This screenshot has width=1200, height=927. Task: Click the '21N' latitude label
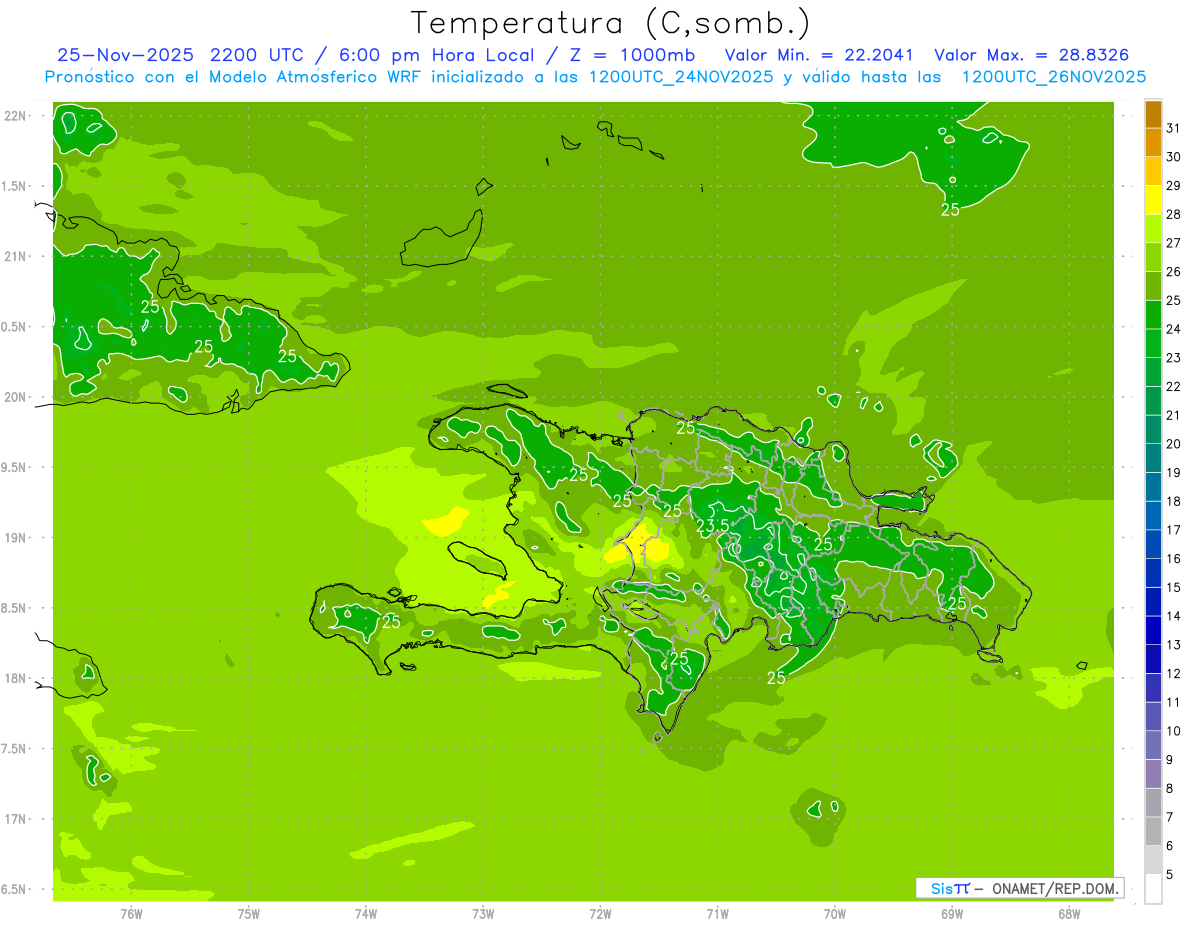[x=15, y=256]
